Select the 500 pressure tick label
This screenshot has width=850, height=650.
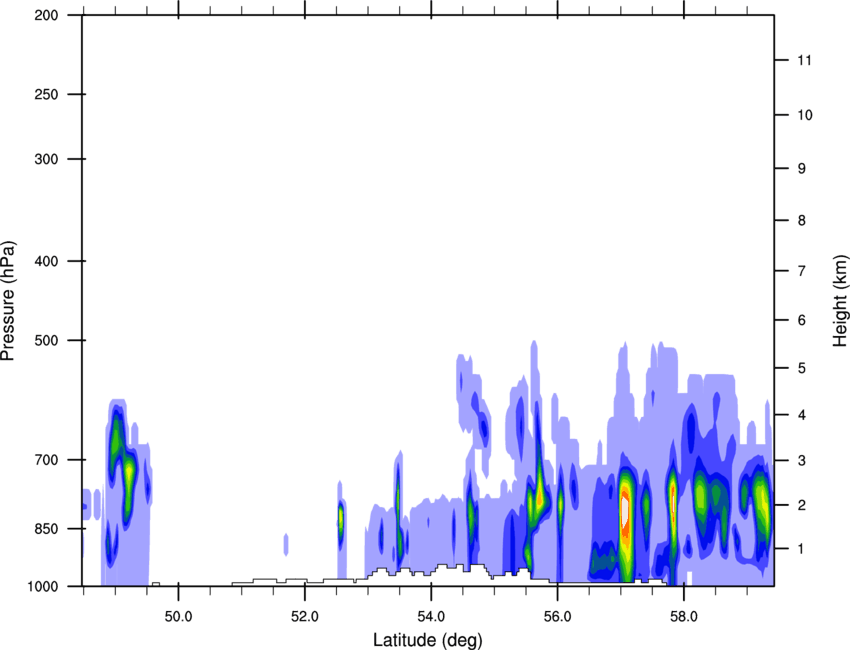[46, 340]
